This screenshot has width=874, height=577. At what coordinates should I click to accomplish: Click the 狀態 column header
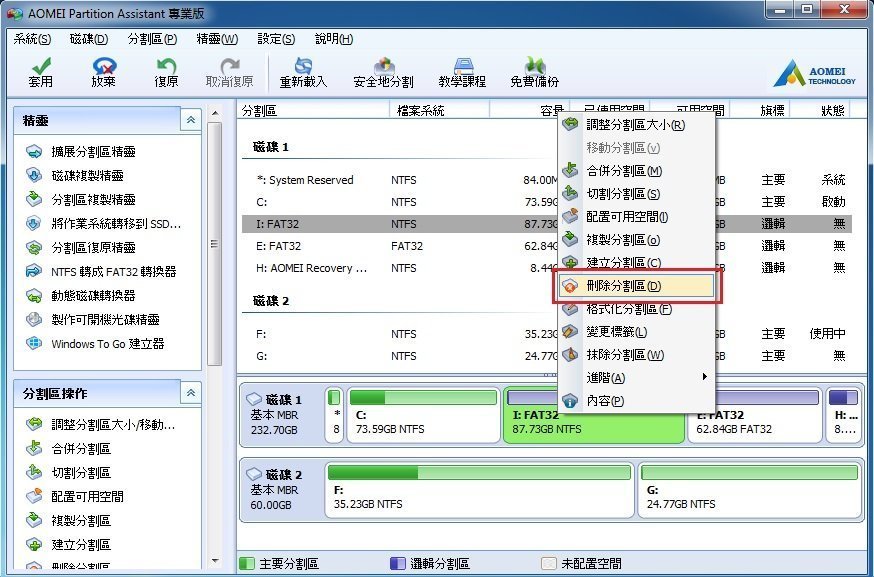point(819,110)
